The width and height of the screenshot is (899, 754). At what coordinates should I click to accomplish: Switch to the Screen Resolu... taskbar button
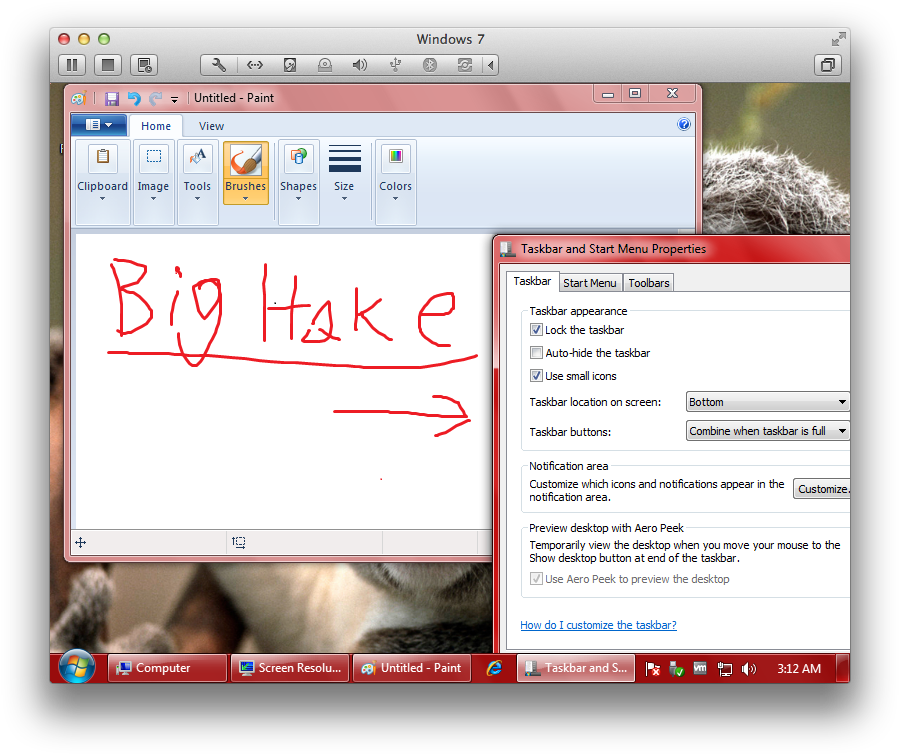(x=290, y=668)
